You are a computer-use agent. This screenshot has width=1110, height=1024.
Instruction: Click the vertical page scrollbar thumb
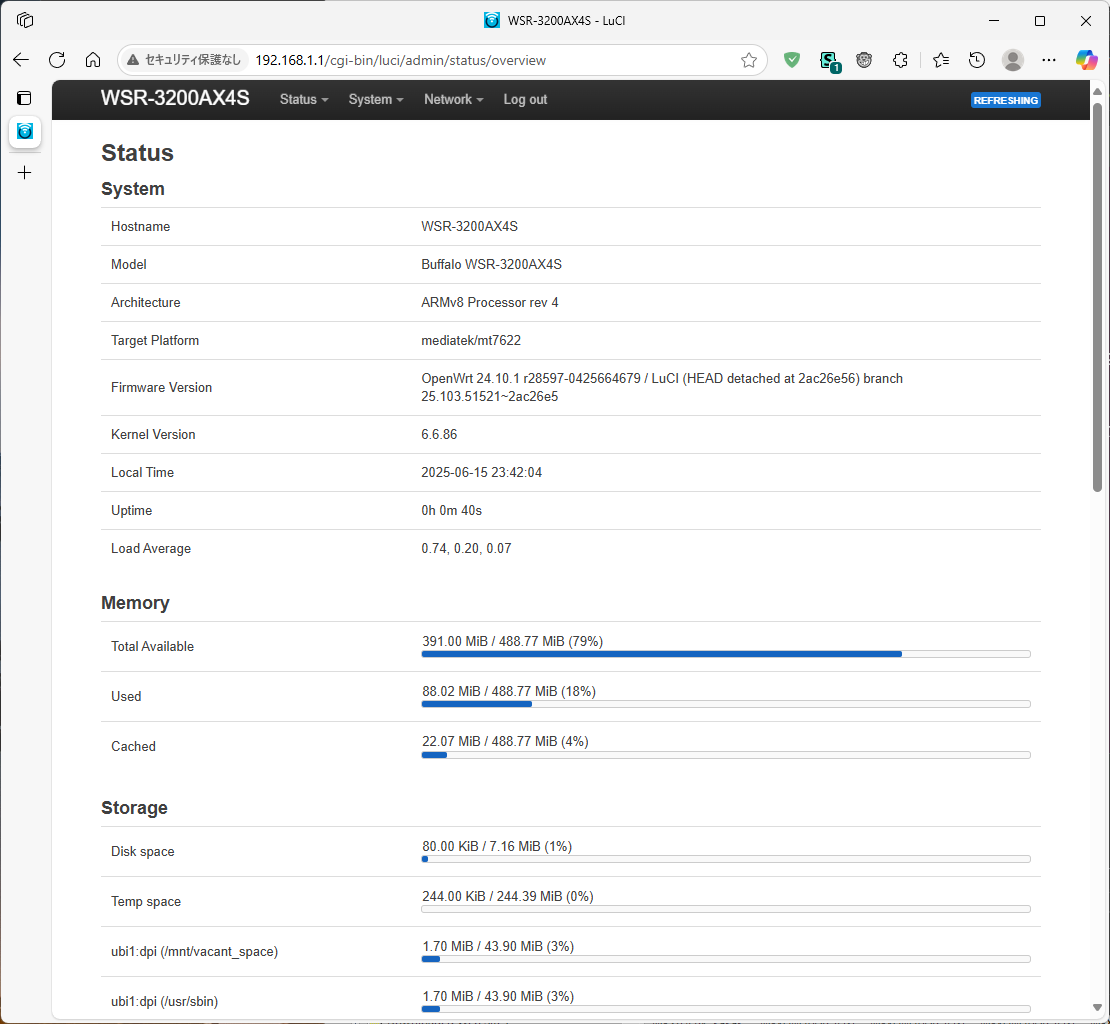tap(1097, 297)
